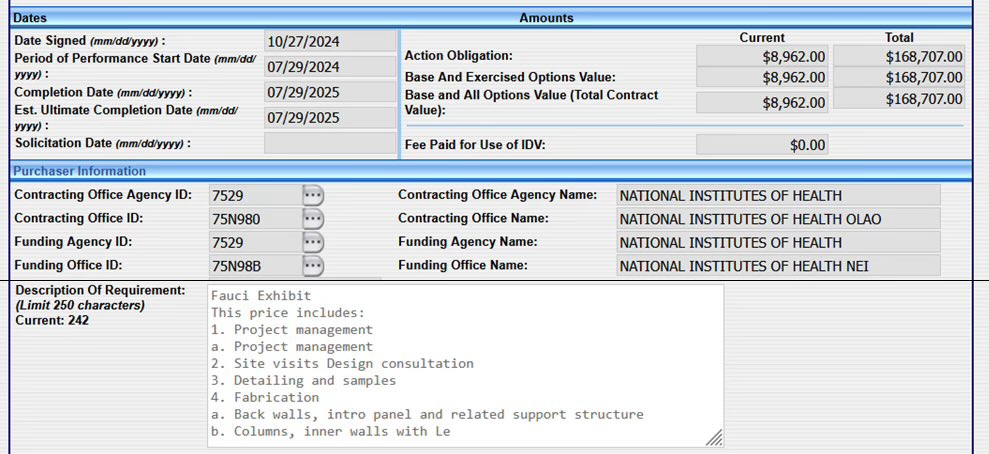The width and height of the screenshot is (989, 454).
Task: Select Total Base And Exercised Options Value
Action: click(x=899, y=77)
